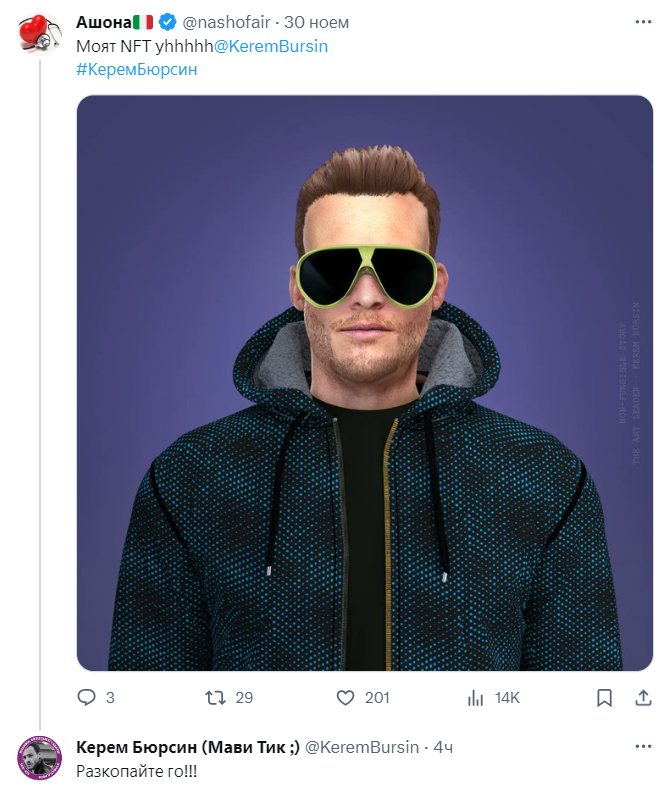Open view analytics bar-chart icon

476,697
